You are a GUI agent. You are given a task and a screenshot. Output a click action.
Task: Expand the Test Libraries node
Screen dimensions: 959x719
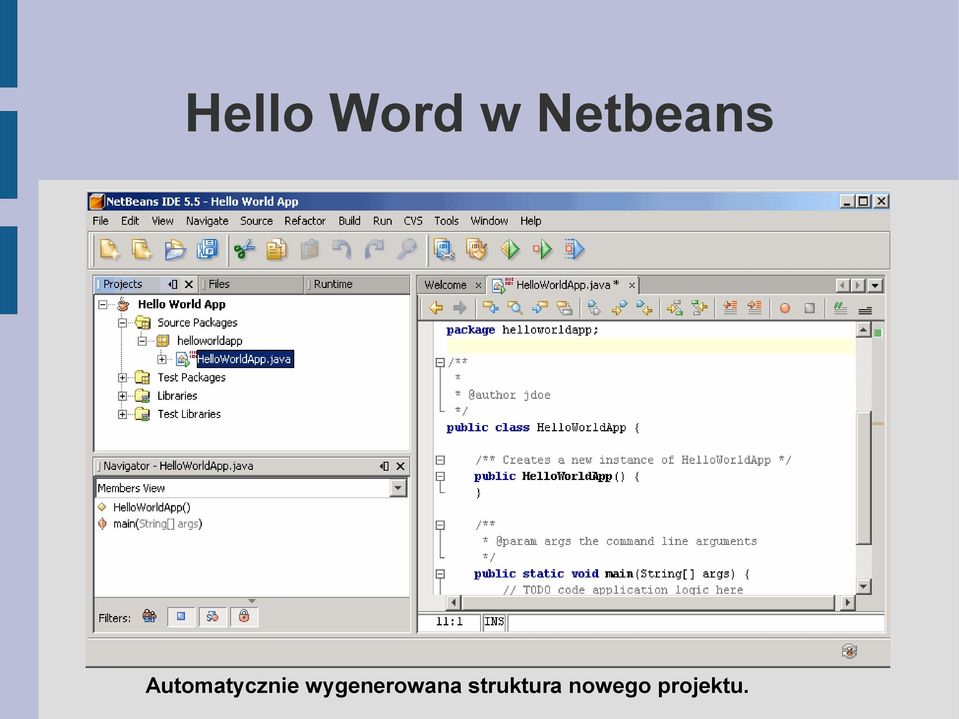122,414
